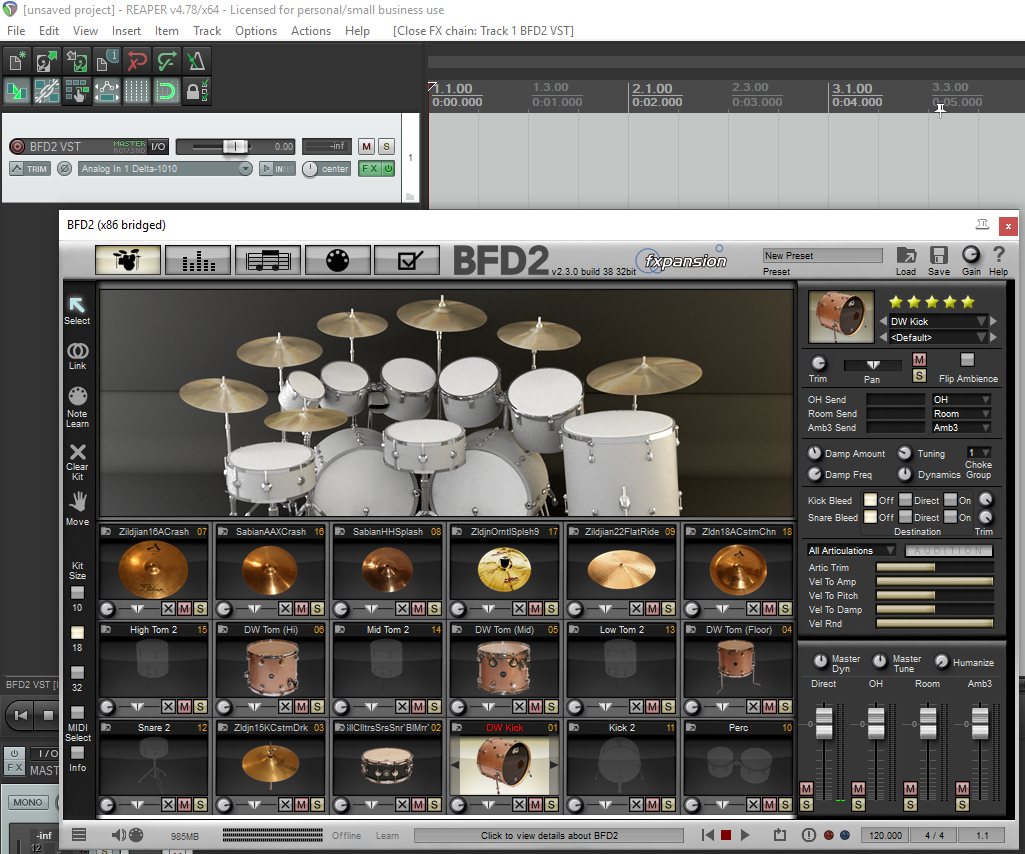Image resolution: width=1025 pixels, height=854 pixels.
Task: Open the BFD2 Preferences page
Action: (407, 260)
